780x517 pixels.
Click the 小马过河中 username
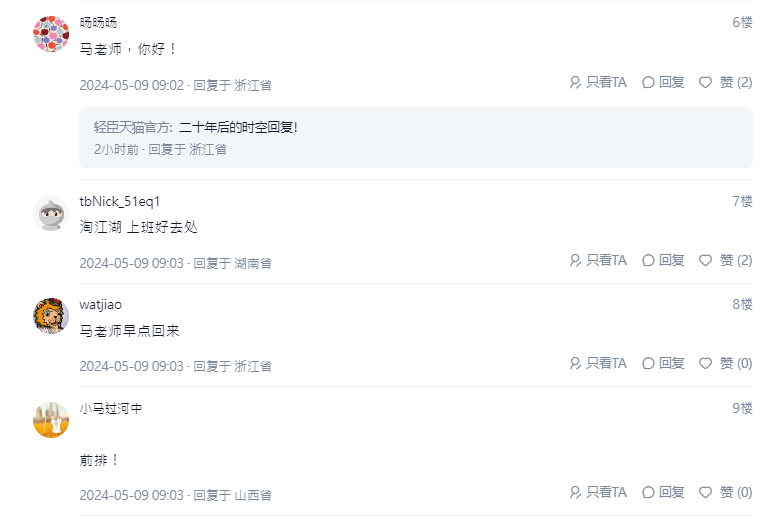click(x=111, y=408)
